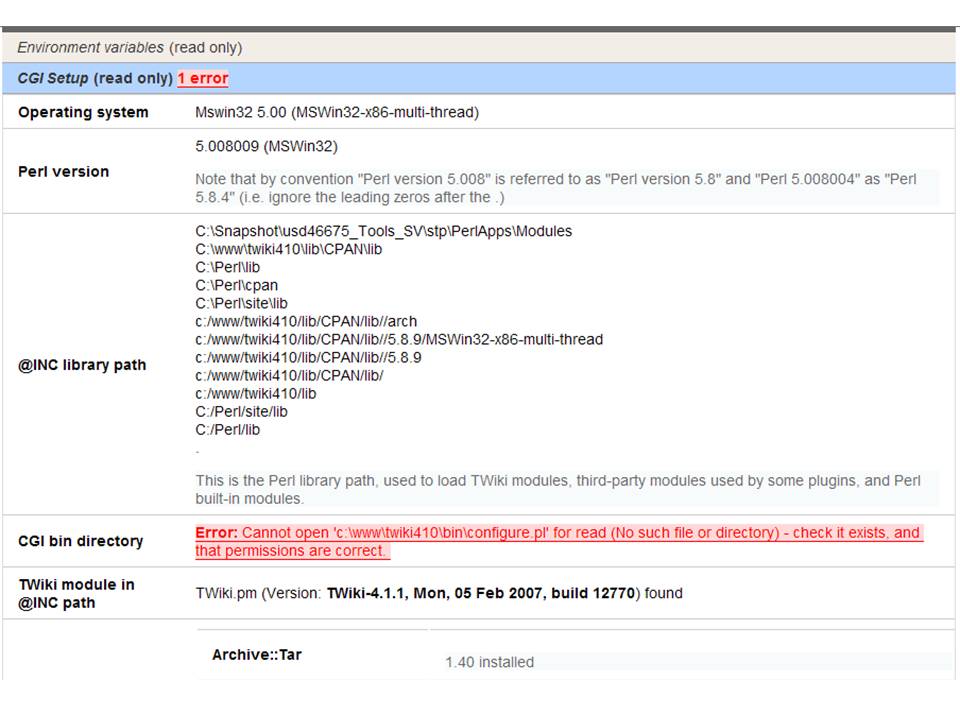Click the Operating system row label
Screen dimensions: 960x720
tap(83, 112)
